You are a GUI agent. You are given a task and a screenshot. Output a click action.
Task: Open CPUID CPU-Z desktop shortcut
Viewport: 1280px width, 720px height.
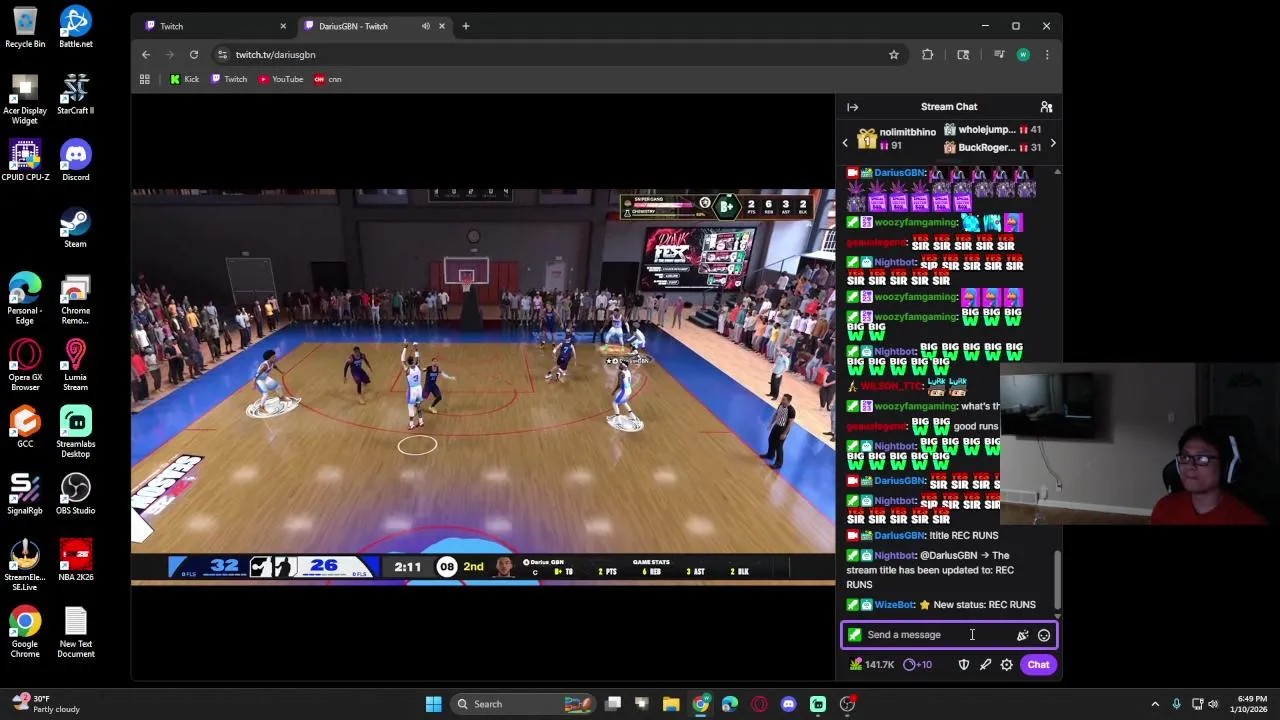coord(25,161)
